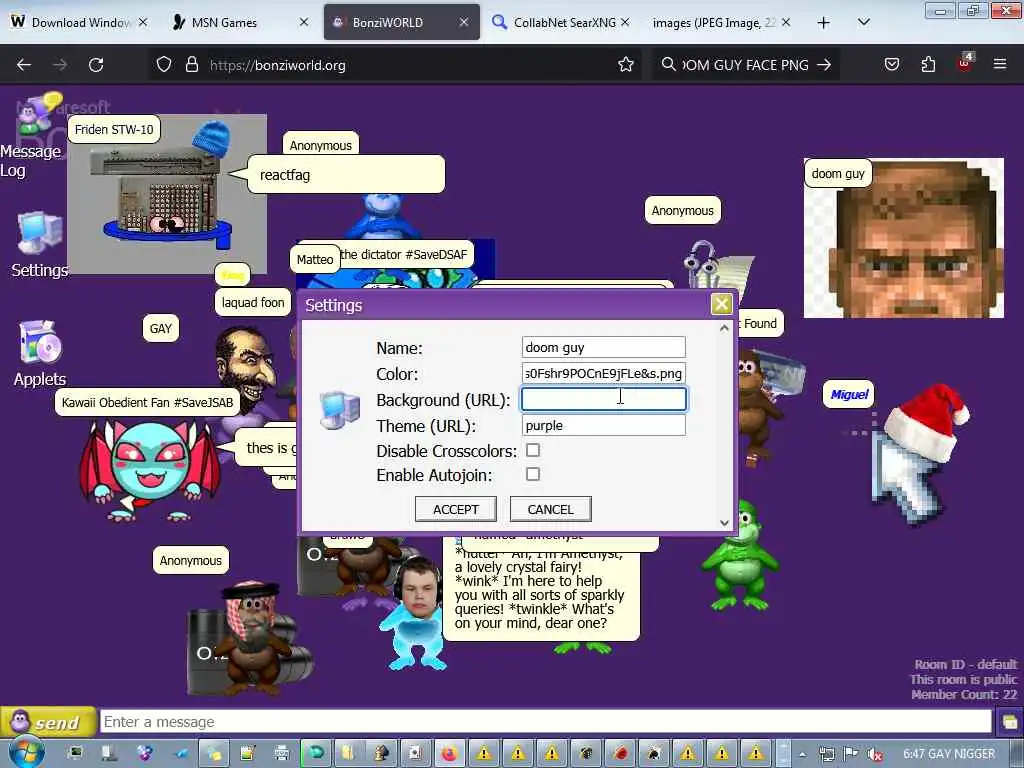The image size is (1024, 768).
Task: Click the Friden STW-10 machine avatar
Action: [167, 195]
